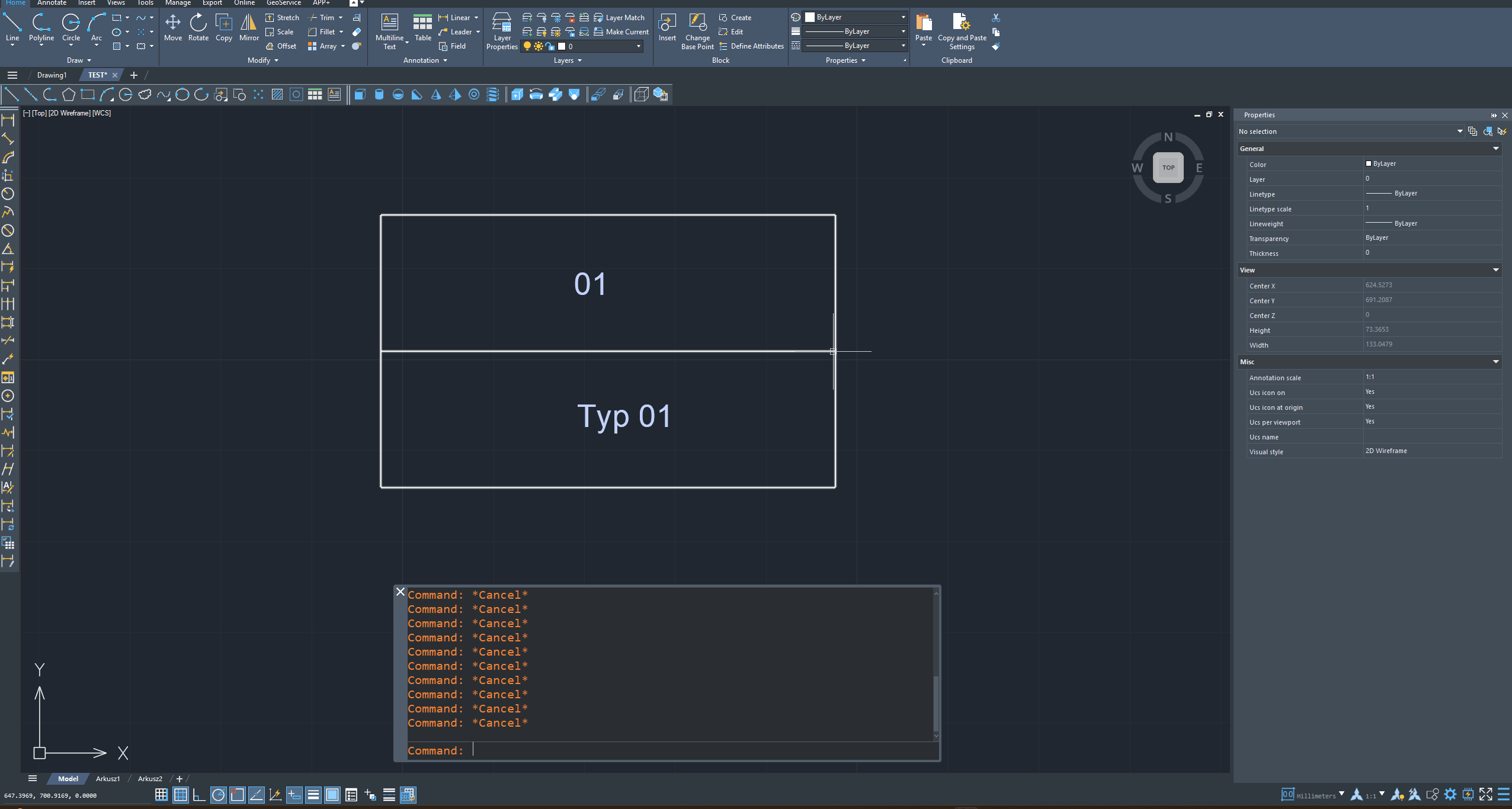
Task: Expand the Fillet dropdown arrow
Action: click(x=341, y=32)
